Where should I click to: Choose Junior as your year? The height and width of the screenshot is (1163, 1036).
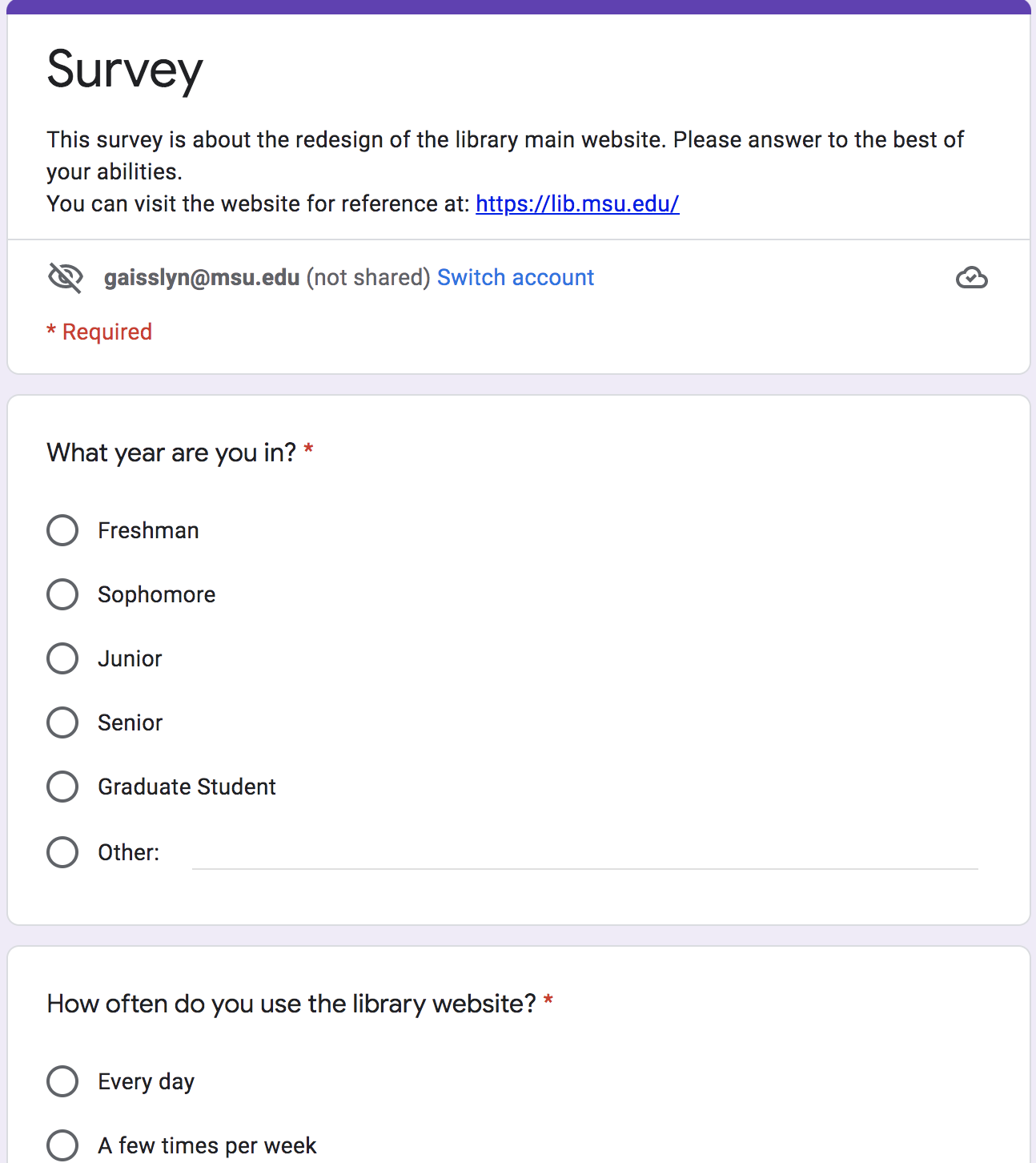(62, 658)
